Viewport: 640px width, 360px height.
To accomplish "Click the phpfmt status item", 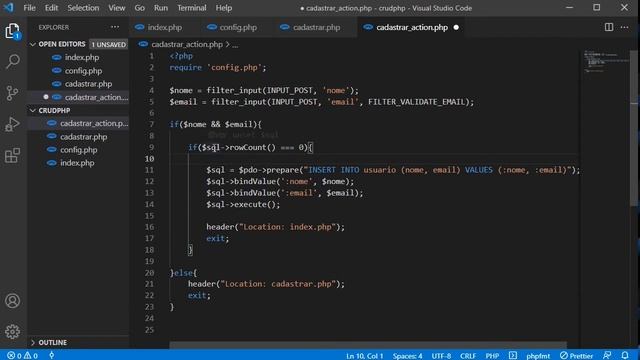I will [x=538, y=356].
